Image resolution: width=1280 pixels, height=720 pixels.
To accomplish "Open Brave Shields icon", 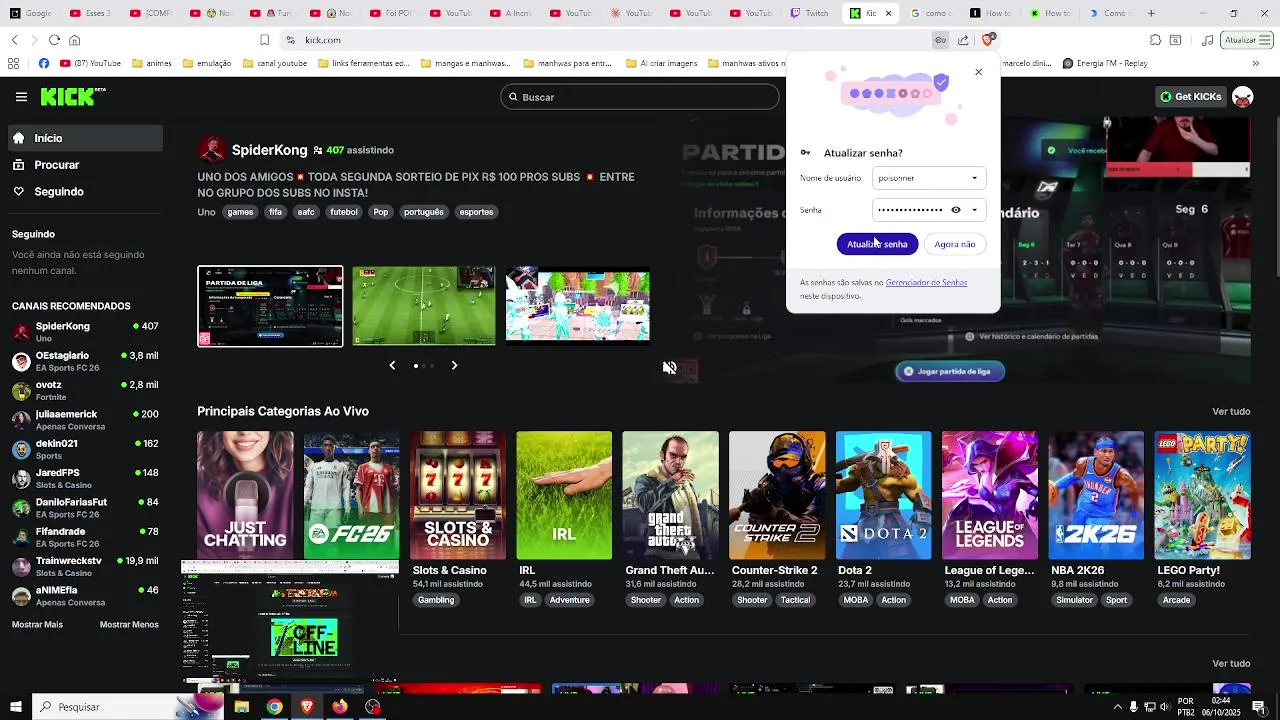I will 988,40.
